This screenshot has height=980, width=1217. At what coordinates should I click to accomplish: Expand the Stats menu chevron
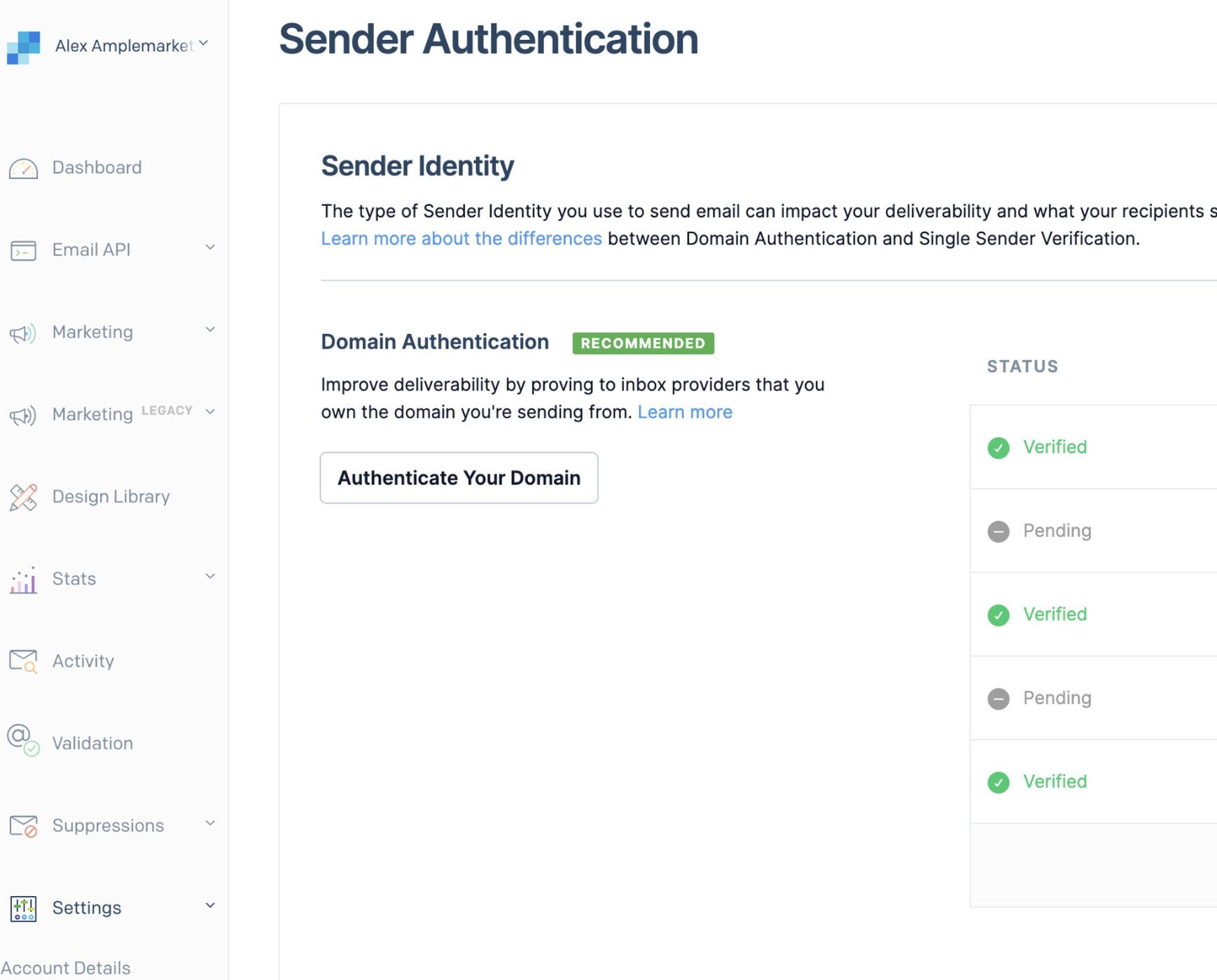[210, 577]
